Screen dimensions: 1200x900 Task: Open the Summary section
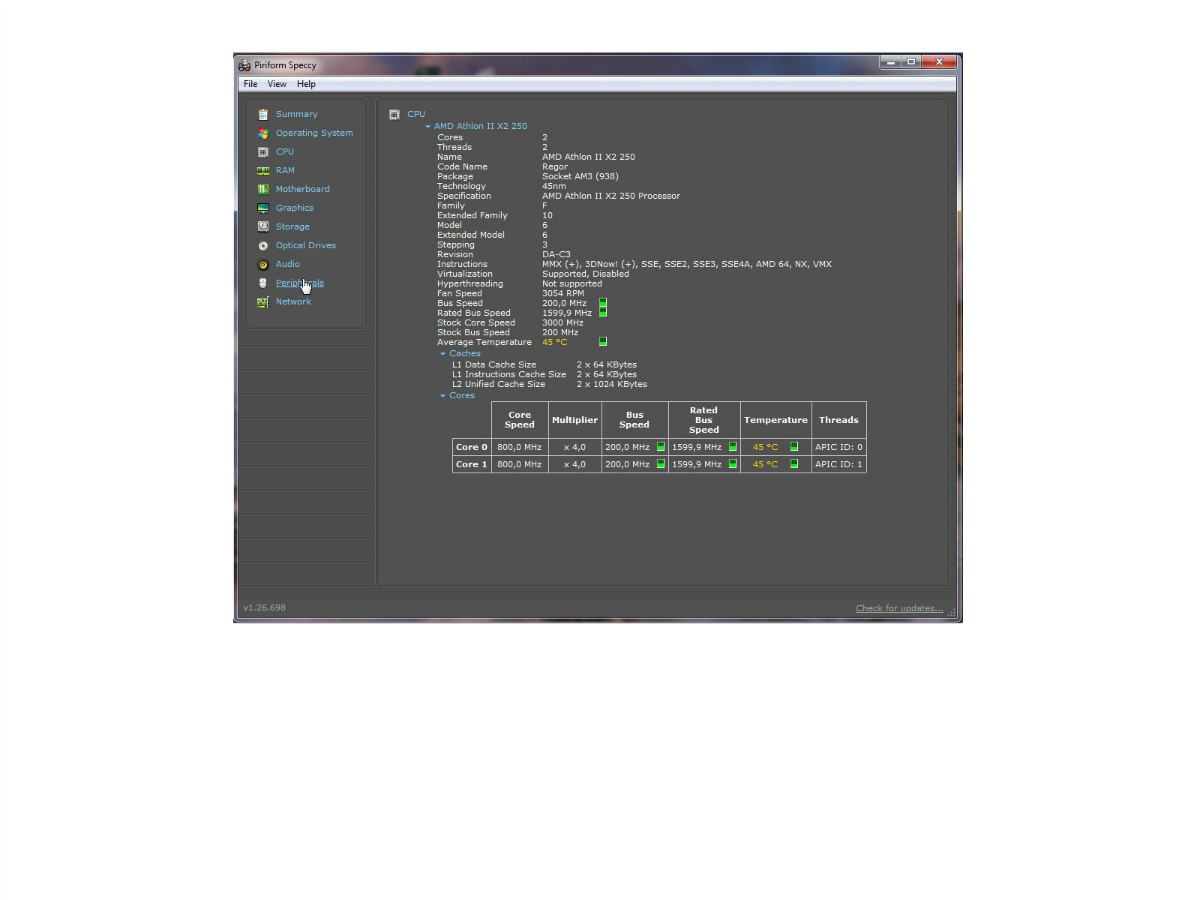click(x=297, y=114)
